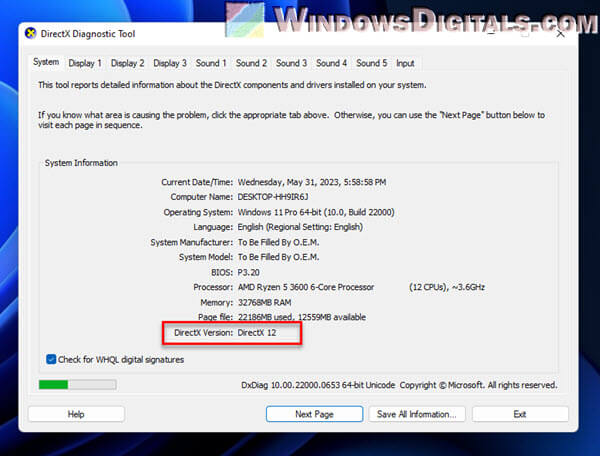Click the '(12 CPUs), ~3.6GHz' text
Viewport: 600px width, 456px height.
point(447,287)
